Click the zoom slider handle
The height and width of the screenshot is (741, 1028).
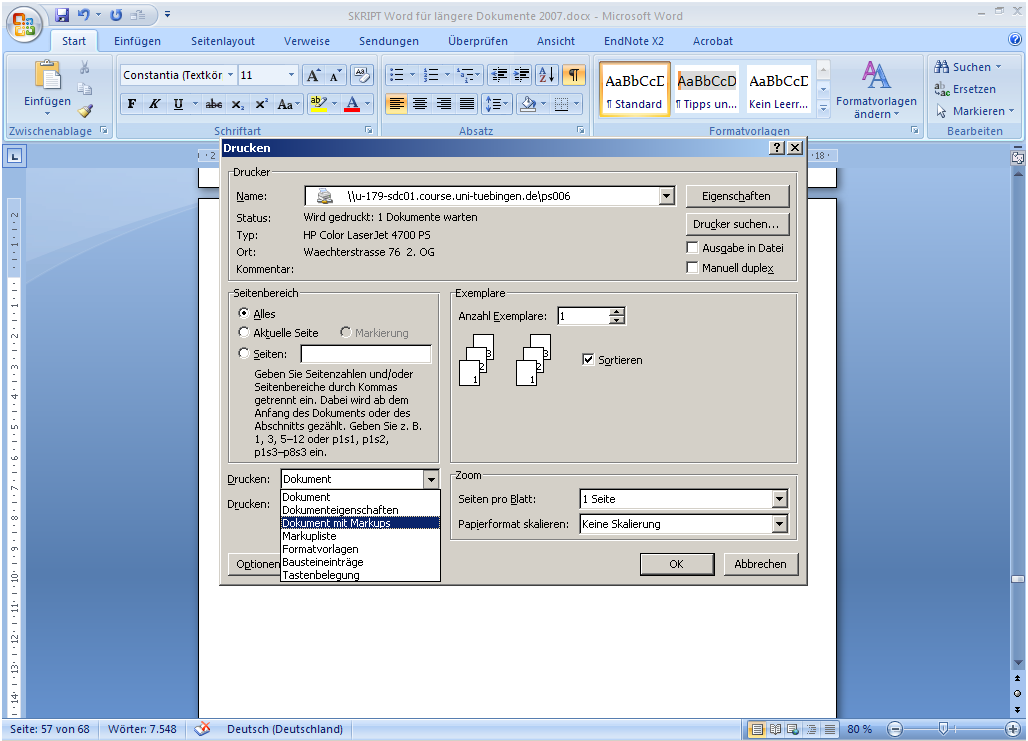point(943,729)
